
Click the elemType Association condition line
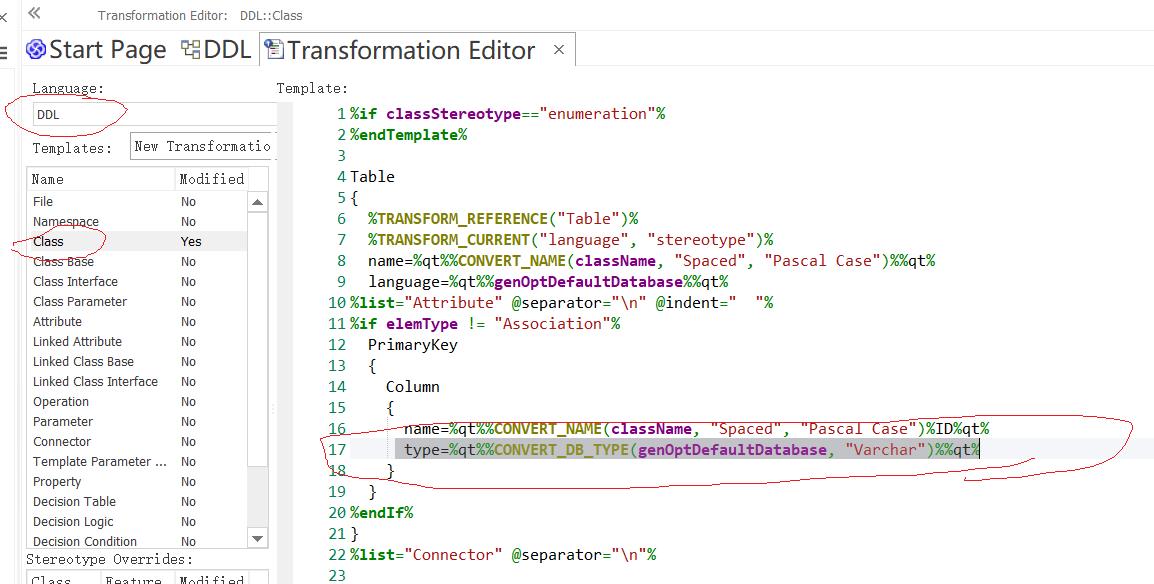pos(485,324)
